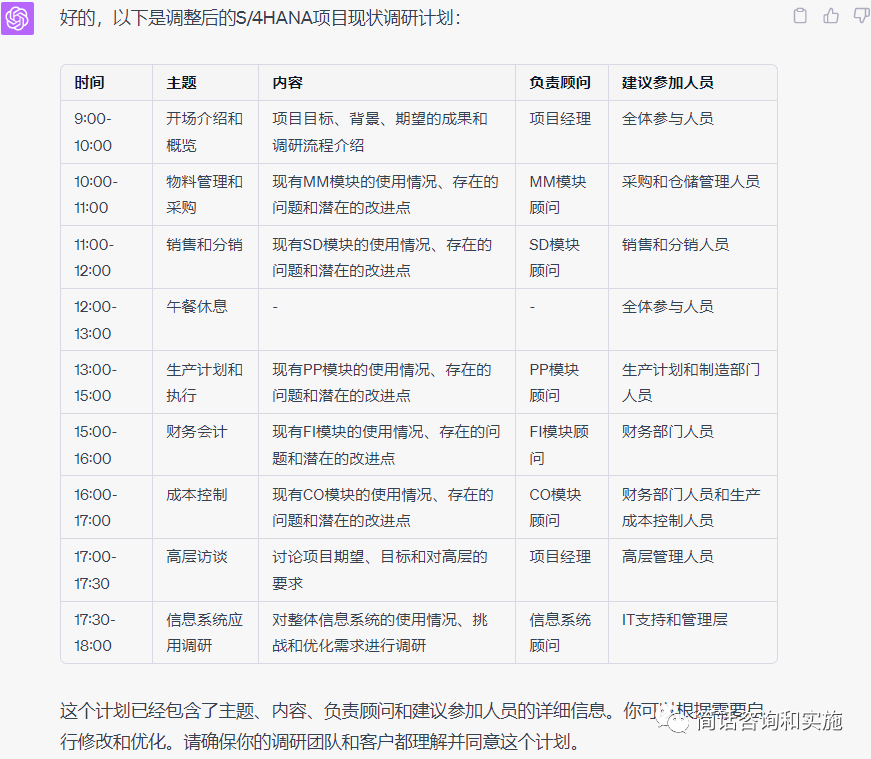This screenshot has height=759, width=871.
Task: Select the 高层访谈 topic cell
Action: [197, 556]
